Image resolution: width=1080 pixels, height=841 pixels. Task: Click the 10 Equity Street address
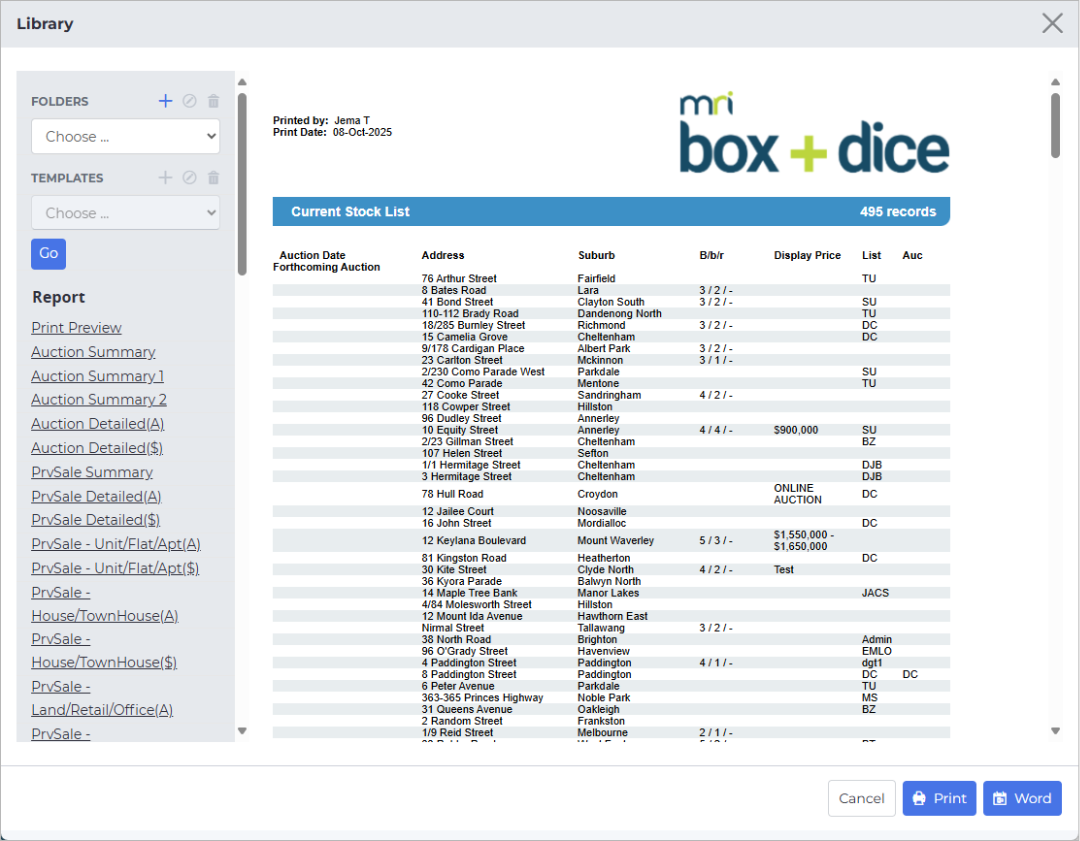pos(459,430)
